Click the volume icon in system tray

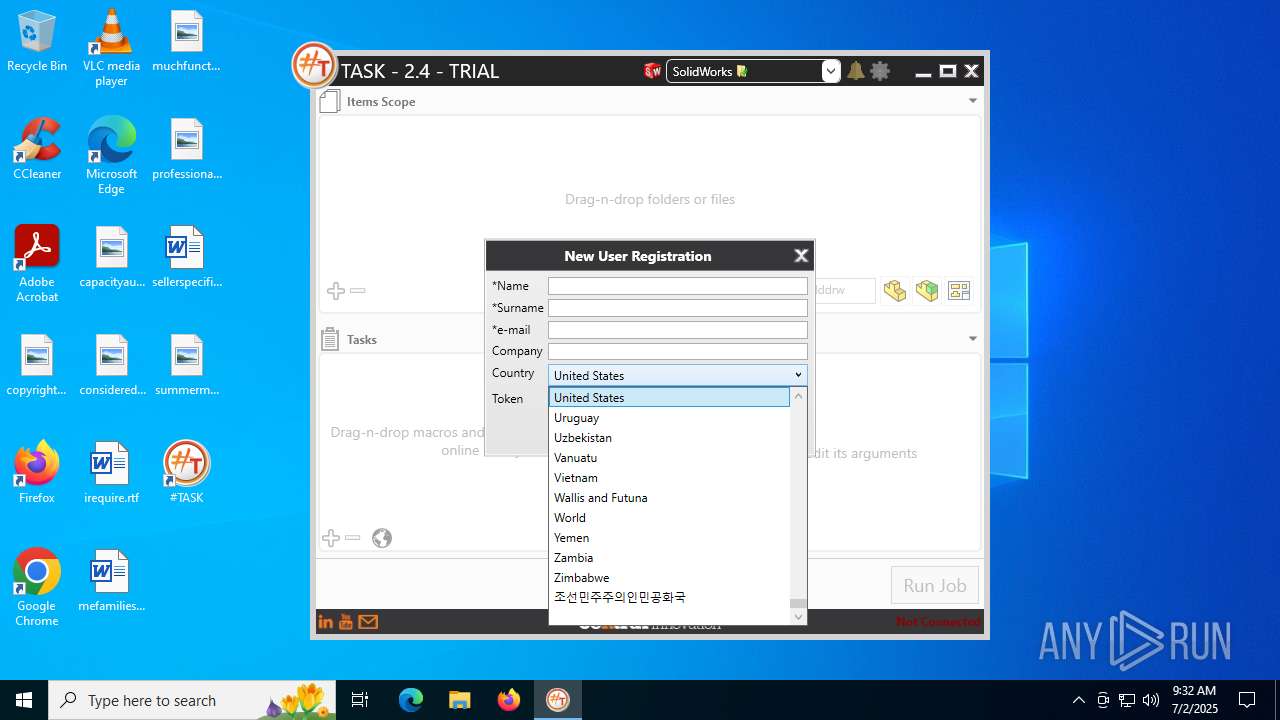click(1151, 700)
